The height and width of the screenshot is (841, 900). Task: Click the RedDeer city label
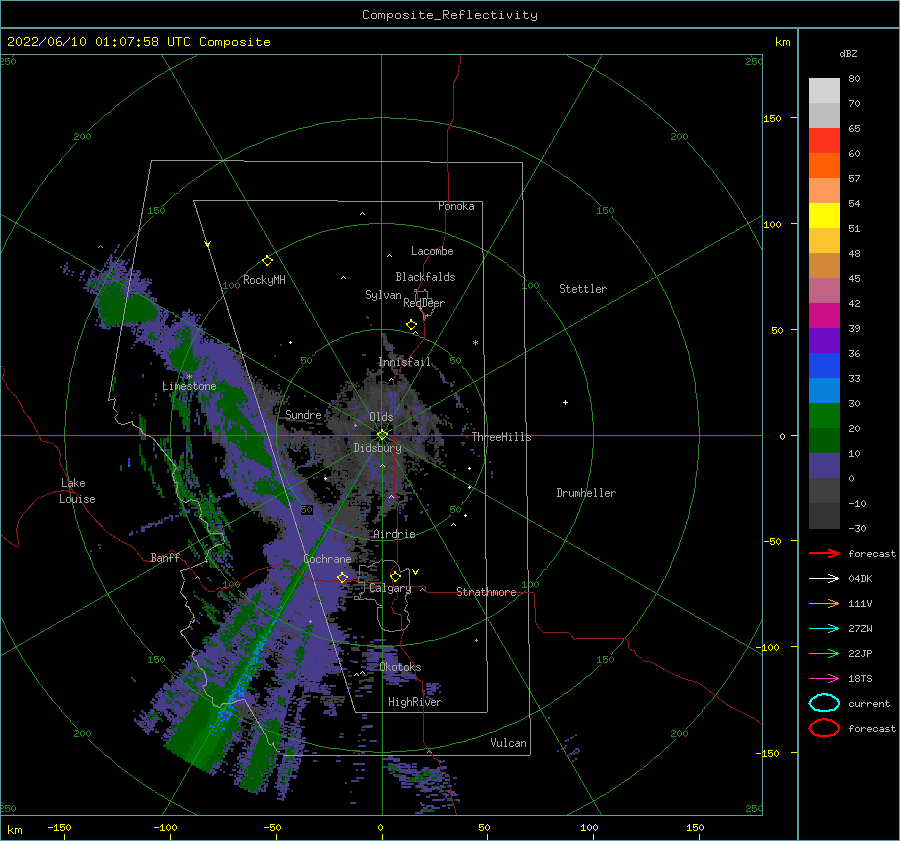424,303
